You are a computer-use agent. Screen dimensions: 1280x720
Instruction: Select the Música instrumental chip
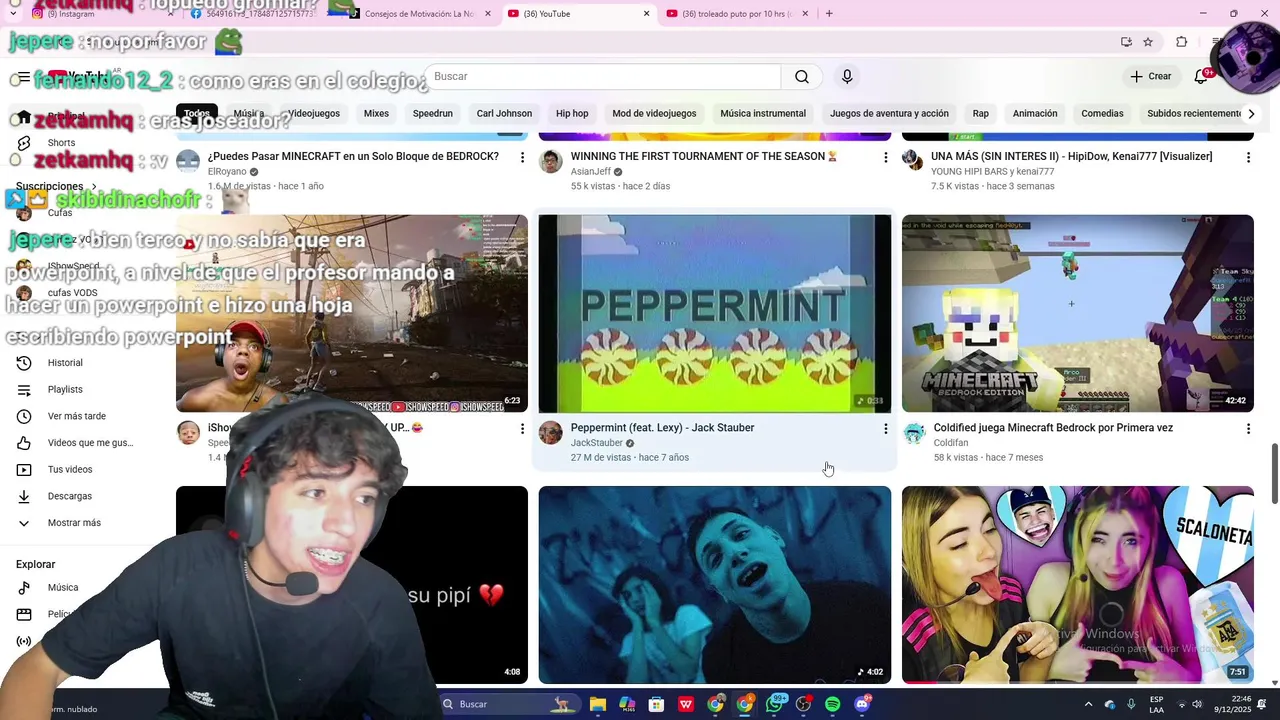763,114
